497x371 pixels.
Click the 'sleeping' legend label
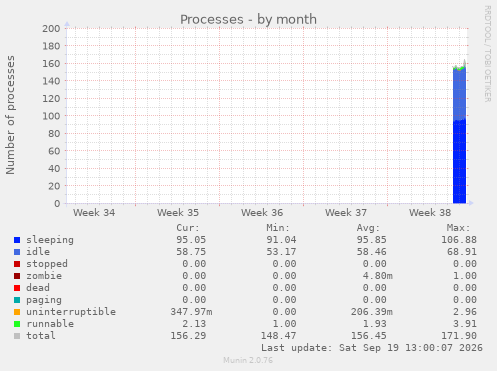click(50, 240)
